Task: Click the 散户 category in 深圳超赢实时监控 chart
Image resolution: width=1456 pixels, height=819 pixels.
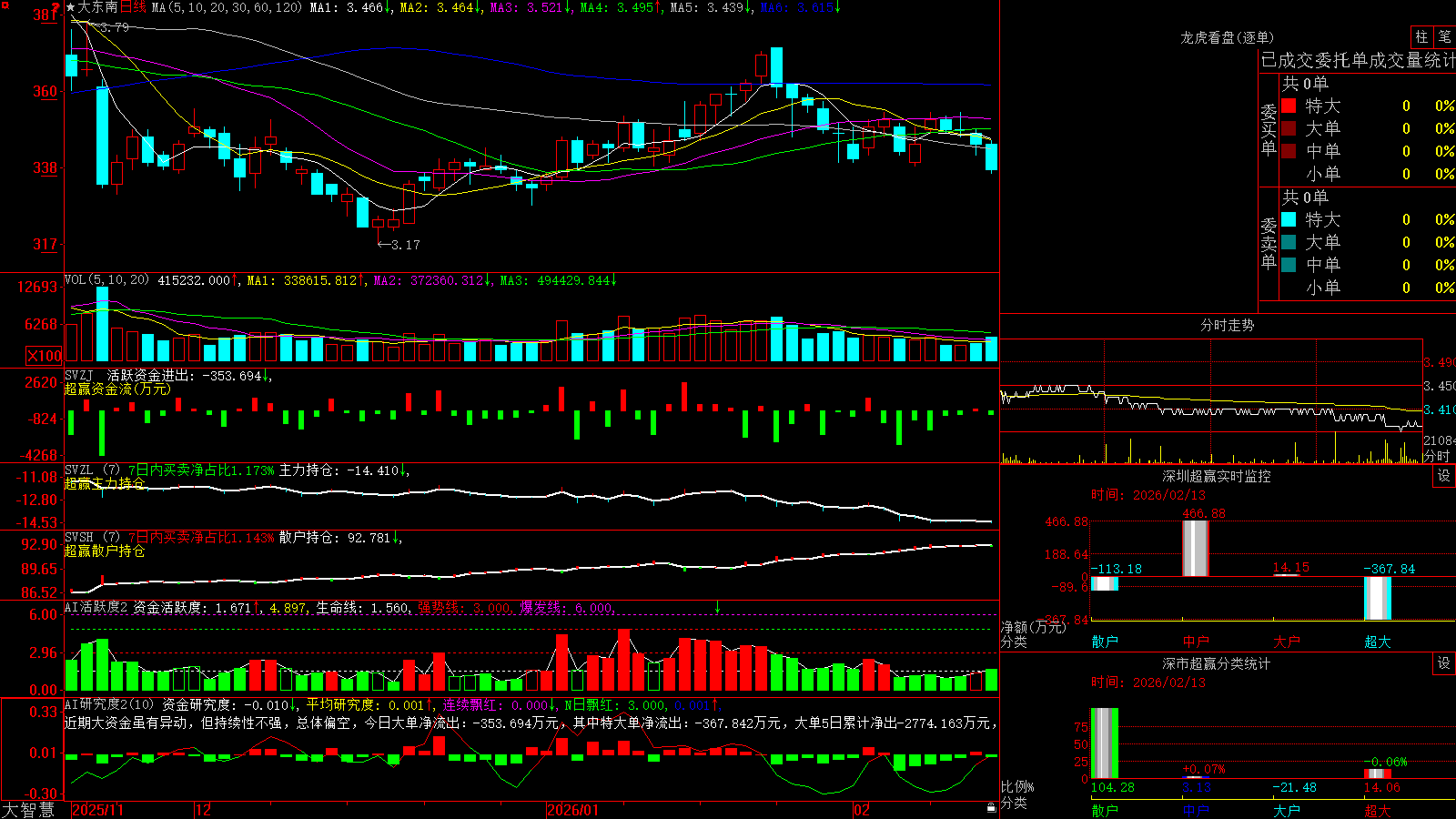Action: point(1105,642)
